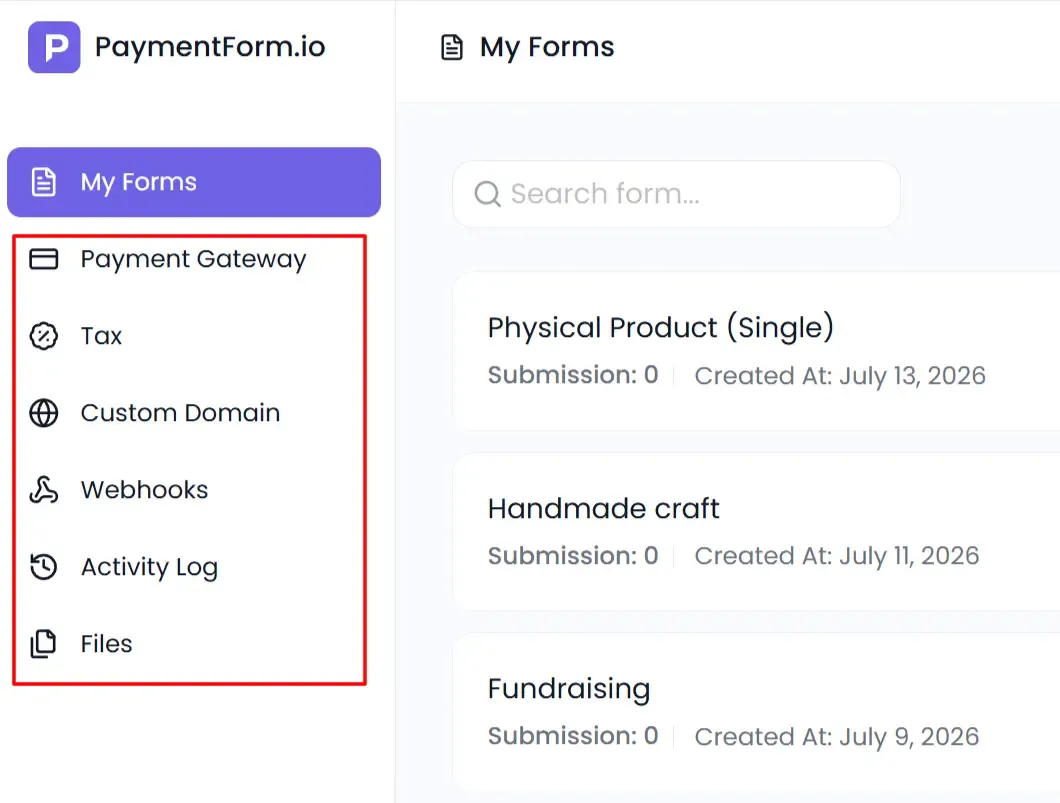The width and height of the screenshot is (1060, 803).
Task: Click the Custom Domain globe icon
Action: click(44, 413)
